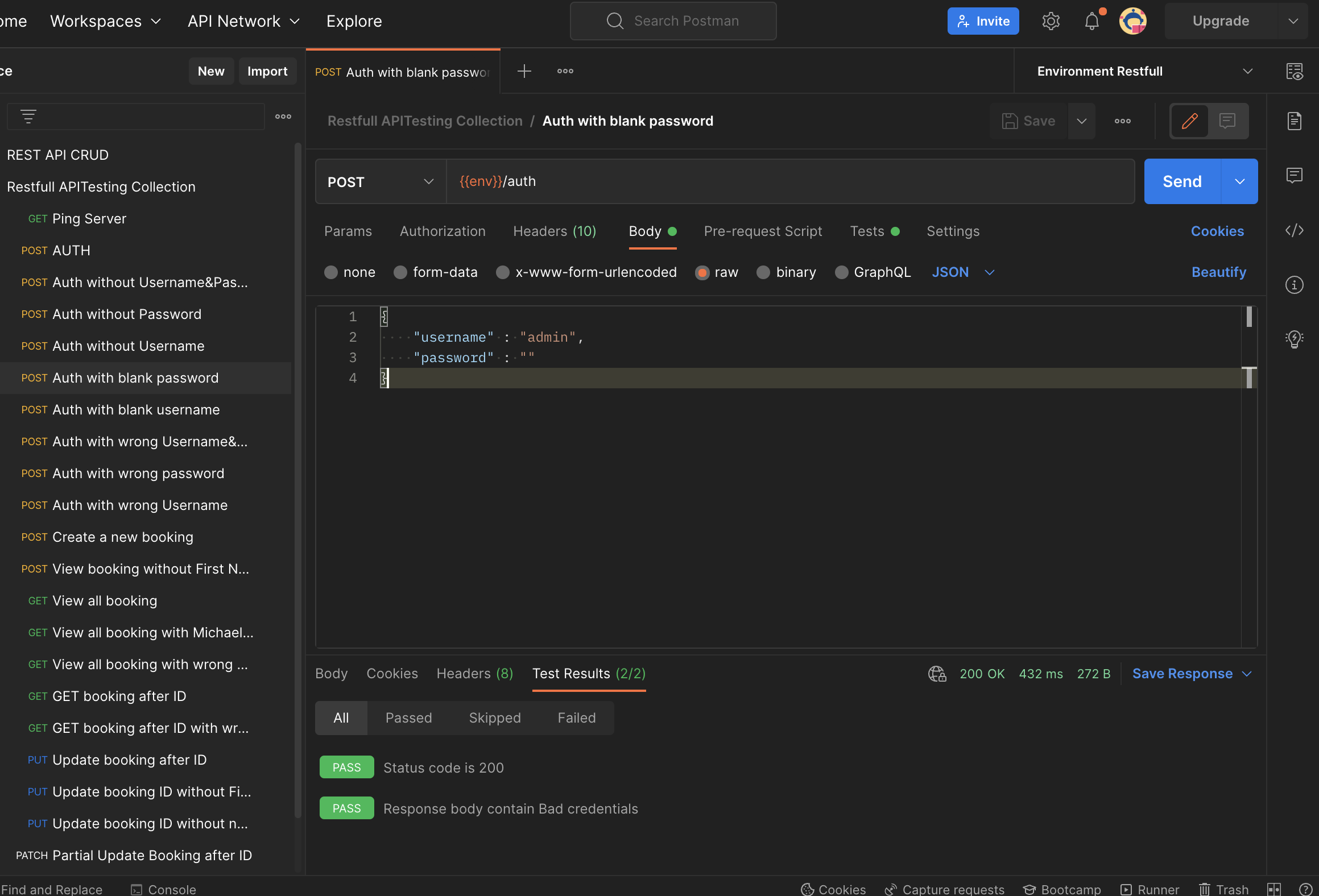The height and width of the screenshot is (896, 1319).
Task: Beautify the JSON request body
Action: pos(1218,272)
